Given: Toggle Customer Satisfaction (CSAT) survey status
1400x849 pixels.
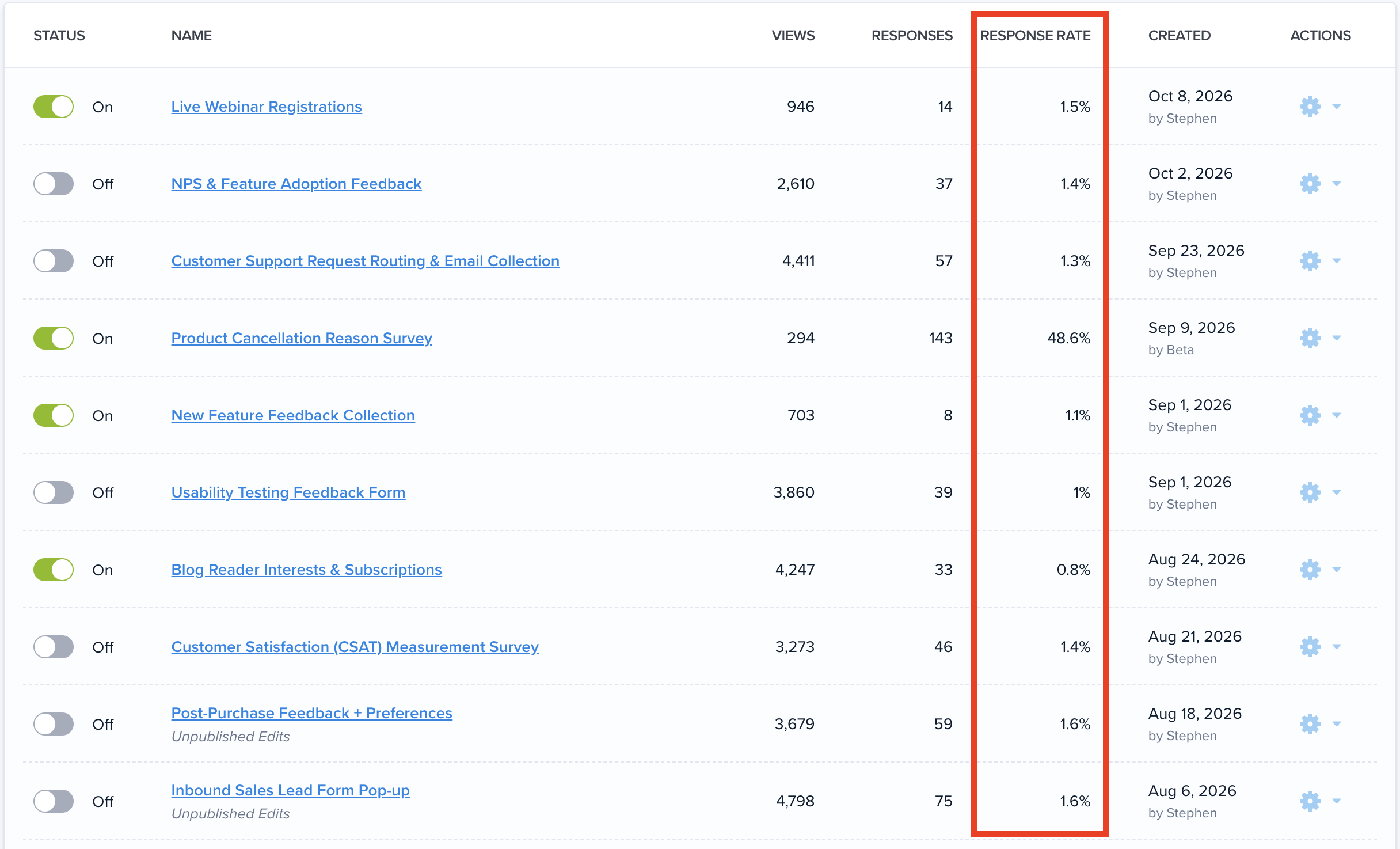Looking at the screenshot, I should [54, 647].
